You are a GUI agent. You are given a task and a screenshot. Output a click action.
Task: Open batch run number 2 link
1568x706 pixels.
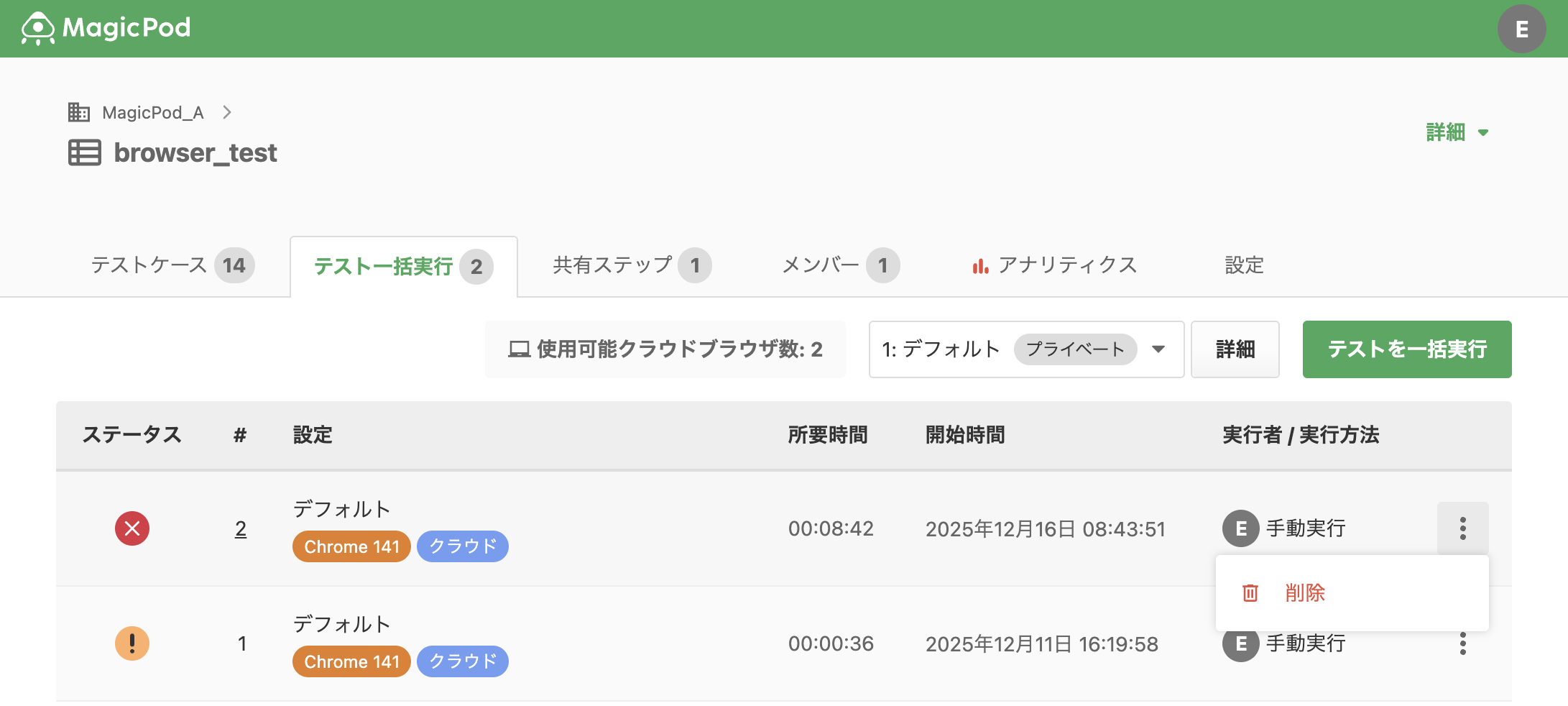coord(241,529)
